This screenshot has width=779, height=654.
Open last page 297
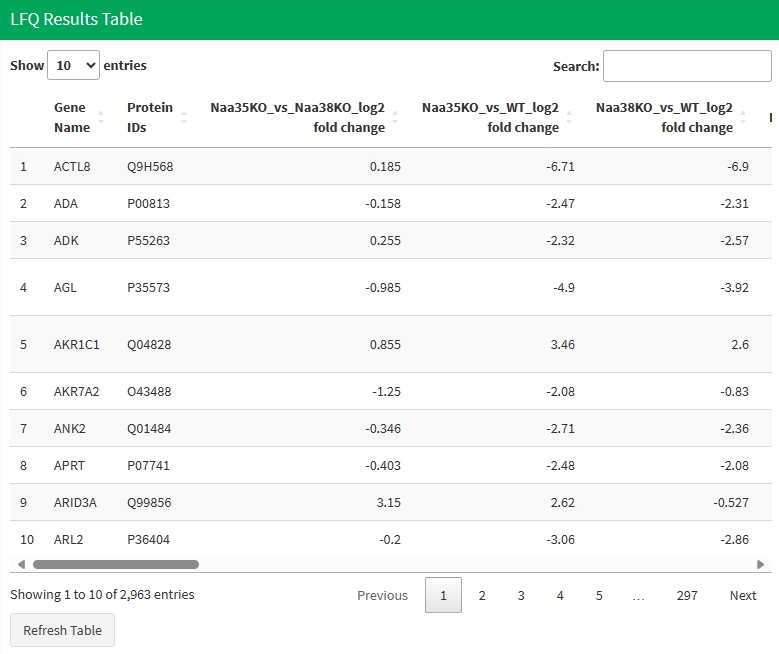coord(687,595)
